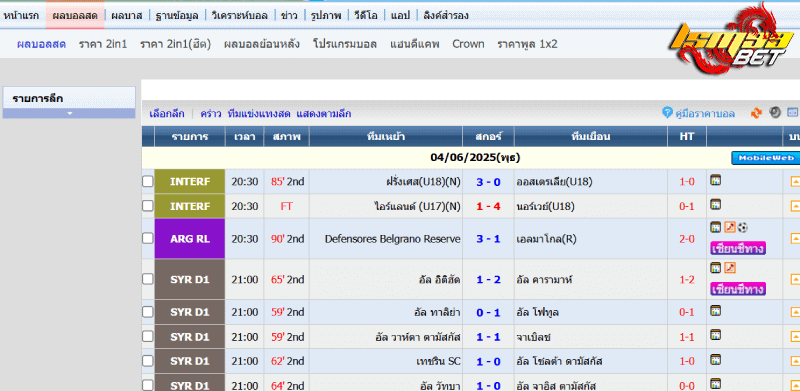800x391 pixels.
Task: Open รูปภาพ menu item
Action: click(326, 15)
